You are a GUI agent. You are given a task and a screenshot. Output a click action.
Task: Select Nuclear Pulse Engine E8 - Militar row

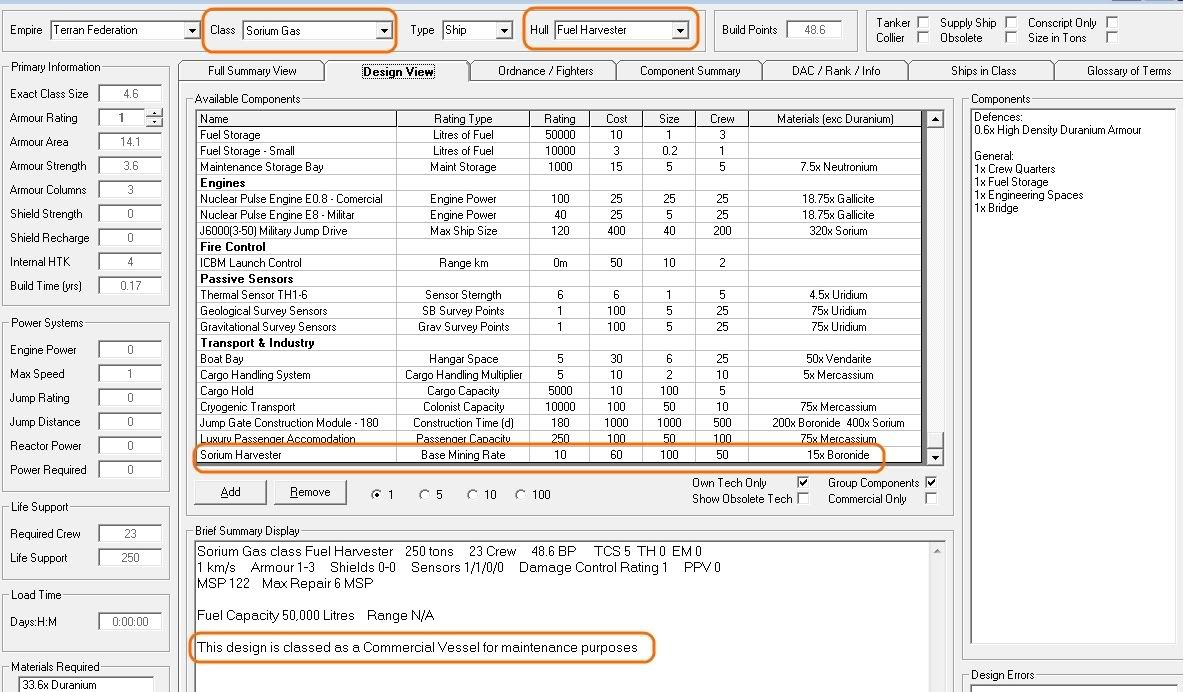coord(558,215)
